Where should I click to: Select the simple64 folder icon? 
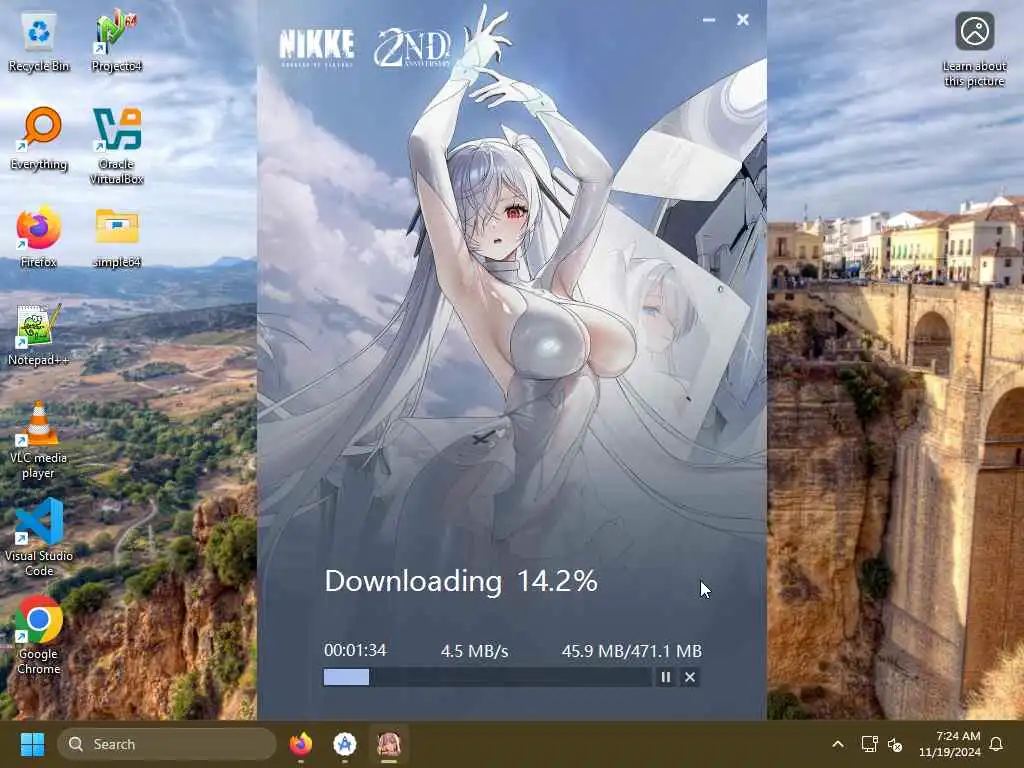(116, 238)
